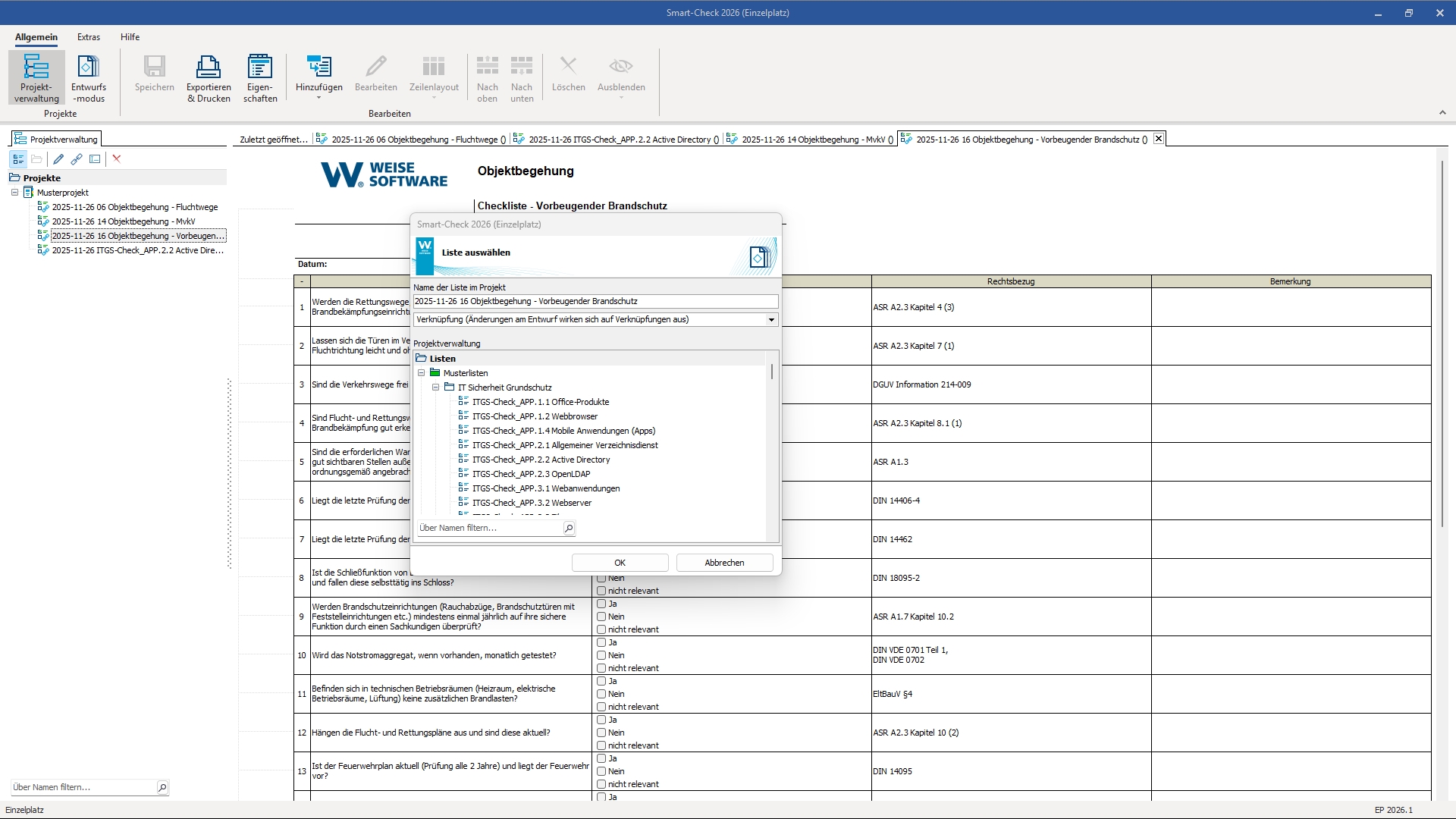Click the OK button in dialog
Viewport: 1456px width, 819px height.
[x=620, y=563]
